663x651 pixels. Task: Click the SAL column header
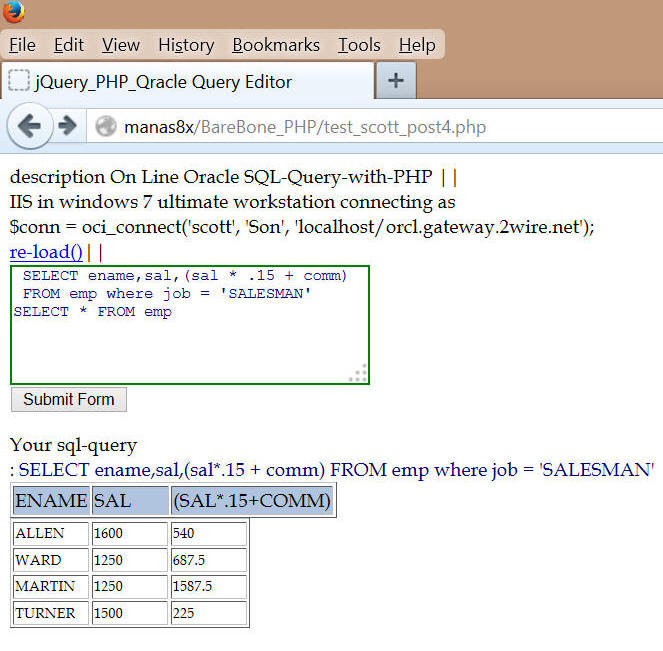pyautogui.click(x=130, y=501)
